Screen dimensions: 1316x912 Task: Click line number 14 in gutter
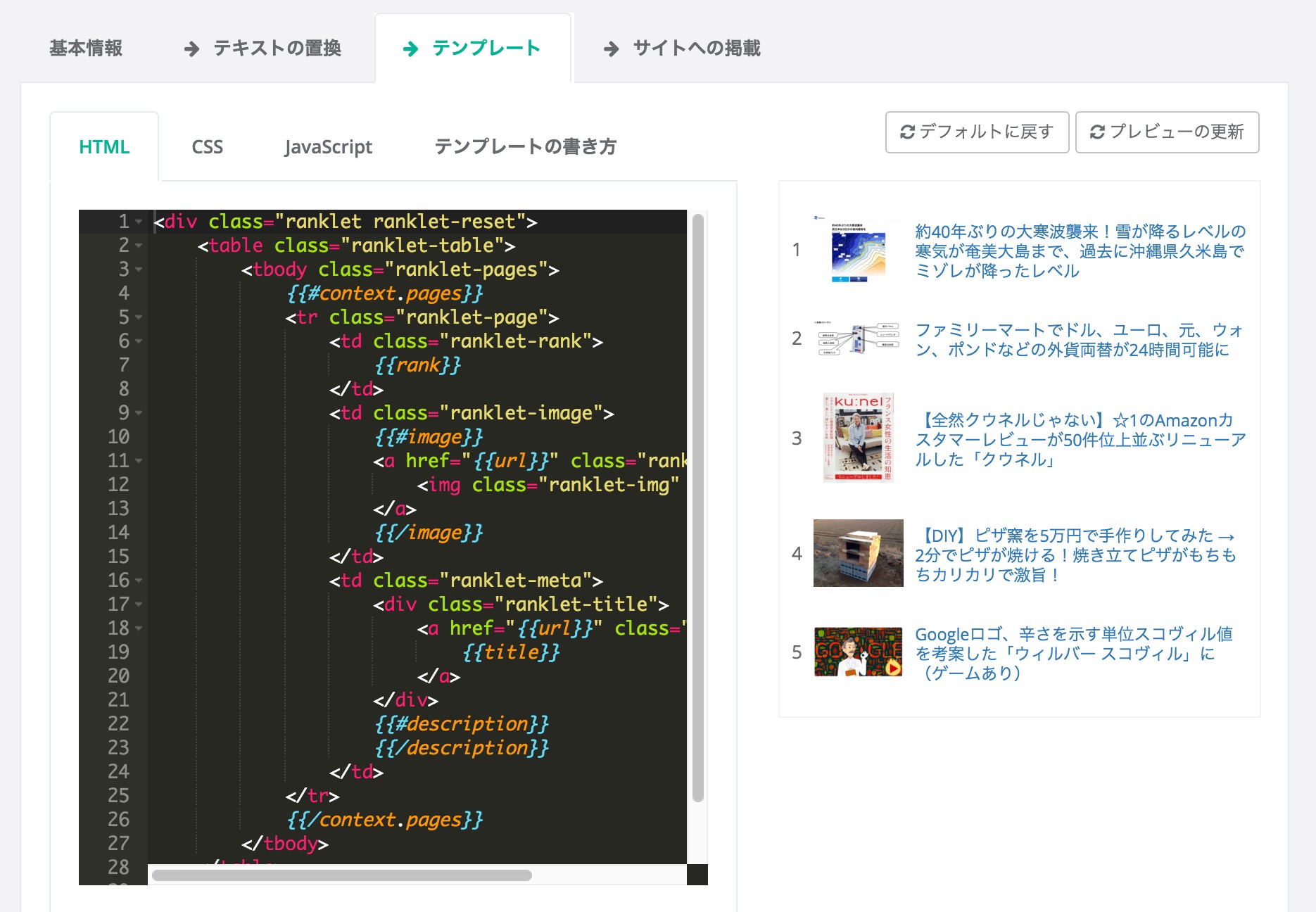(x=118, y=533)
